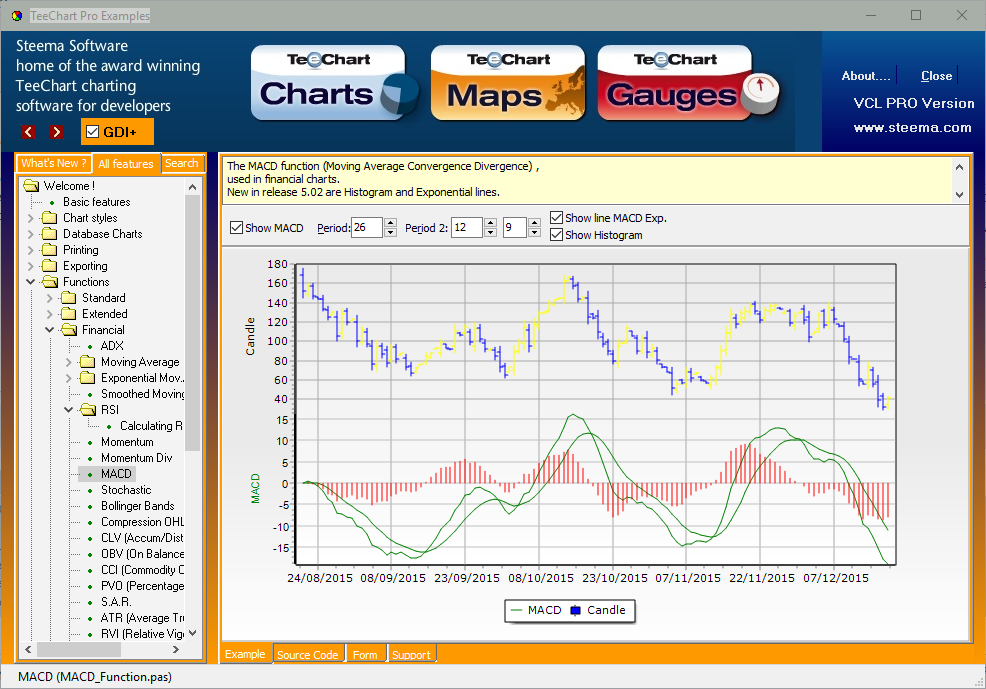Select the ADX tree item

[112, 346]
